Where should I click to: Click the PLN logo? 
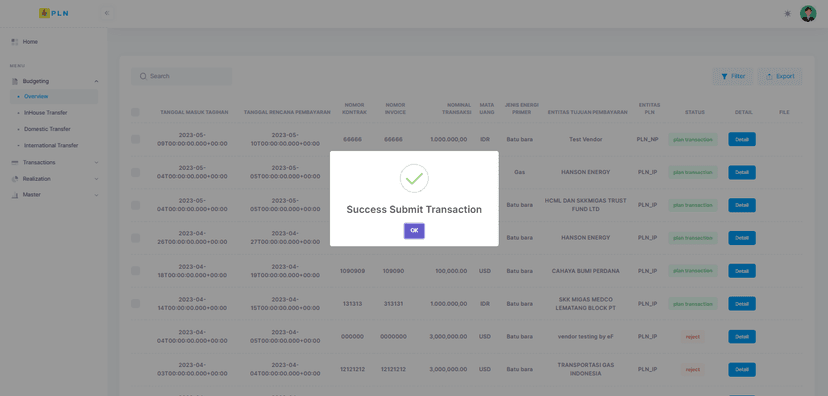click(53, 13)
